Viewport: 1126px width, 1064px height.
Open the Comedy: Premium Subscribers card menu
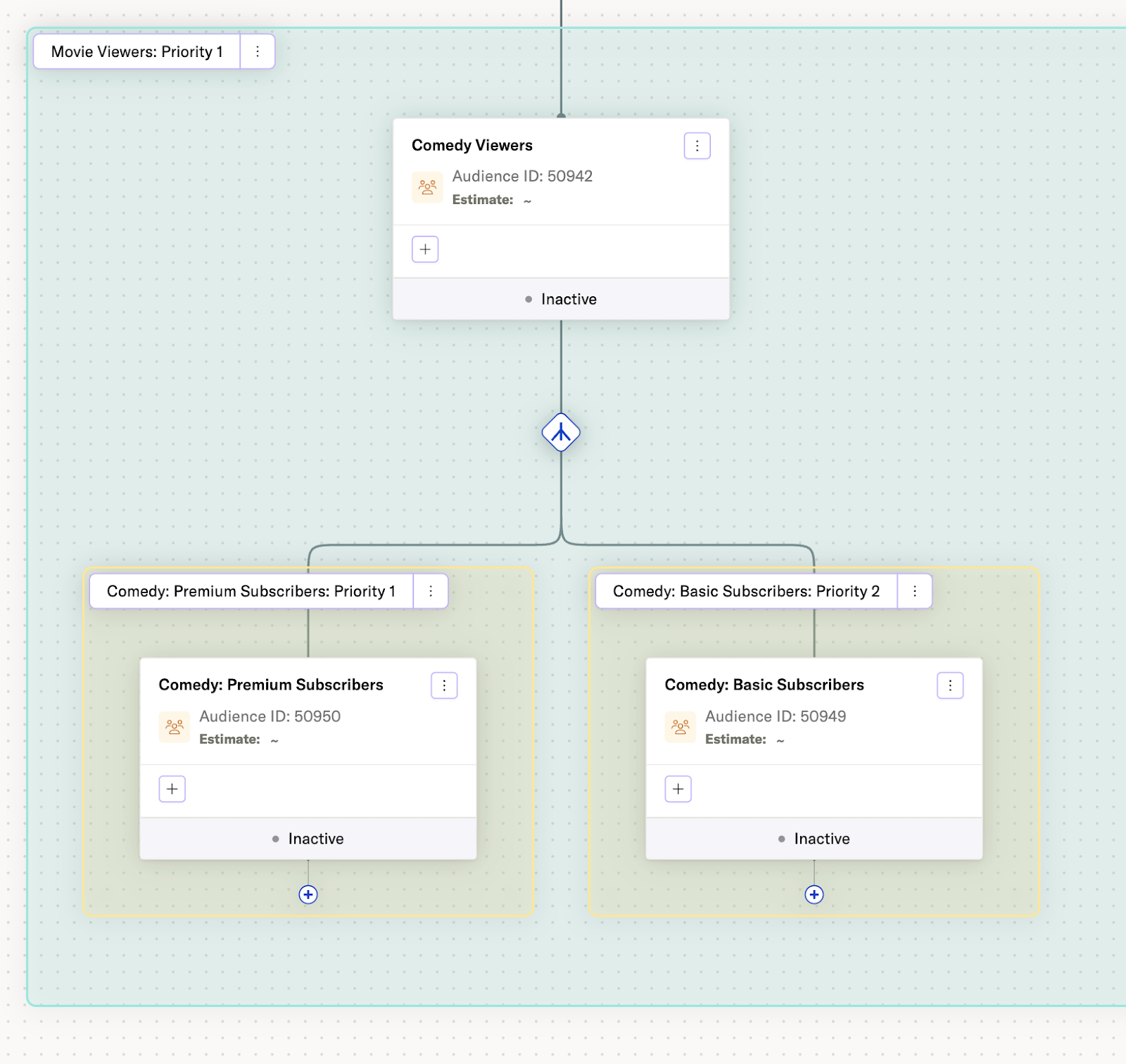pyautogui.click(x=444, y=685)
